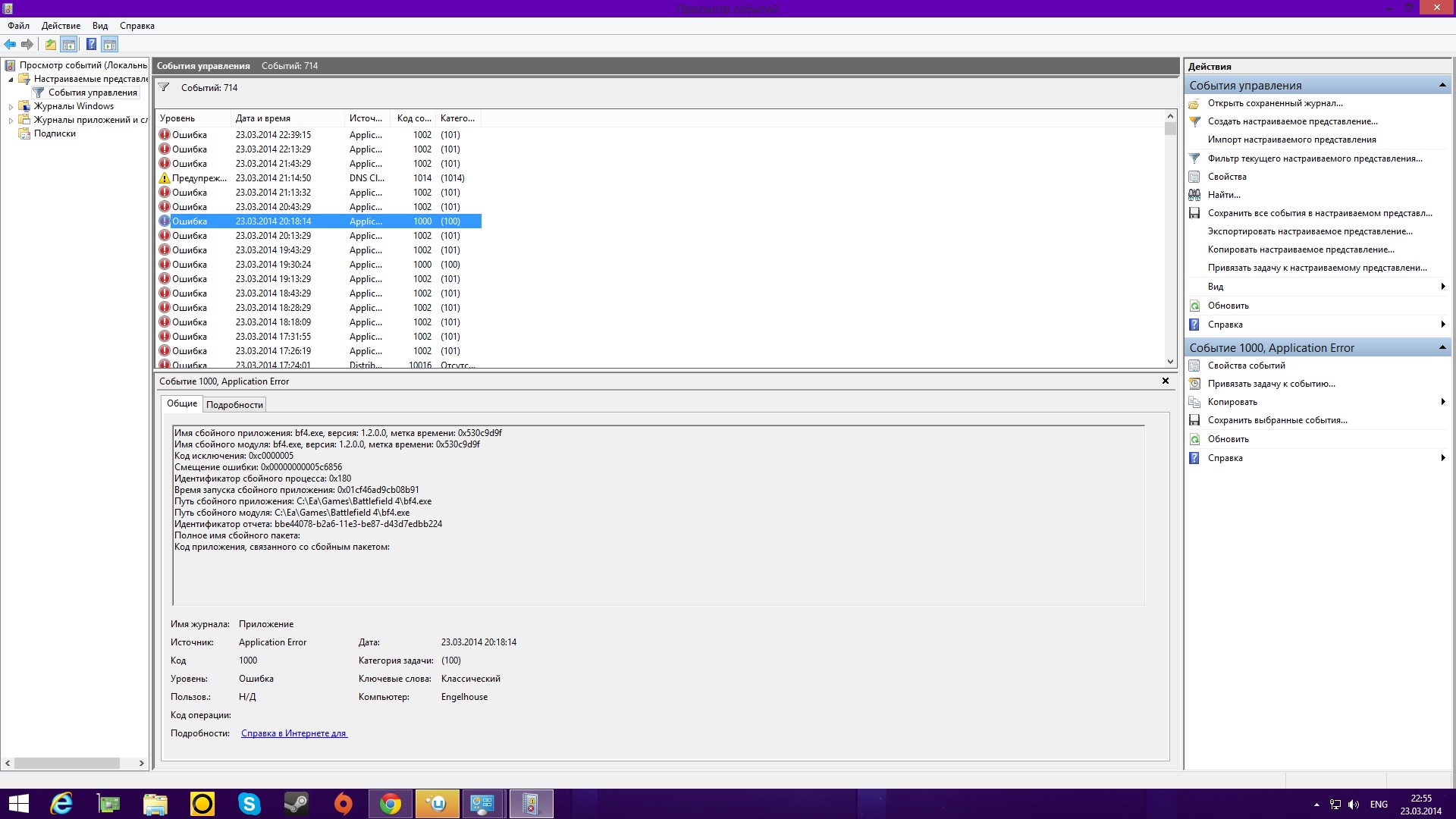
Task: Switch to the Подробности tab
Action: pyautogui.click(x=234, y=405)
